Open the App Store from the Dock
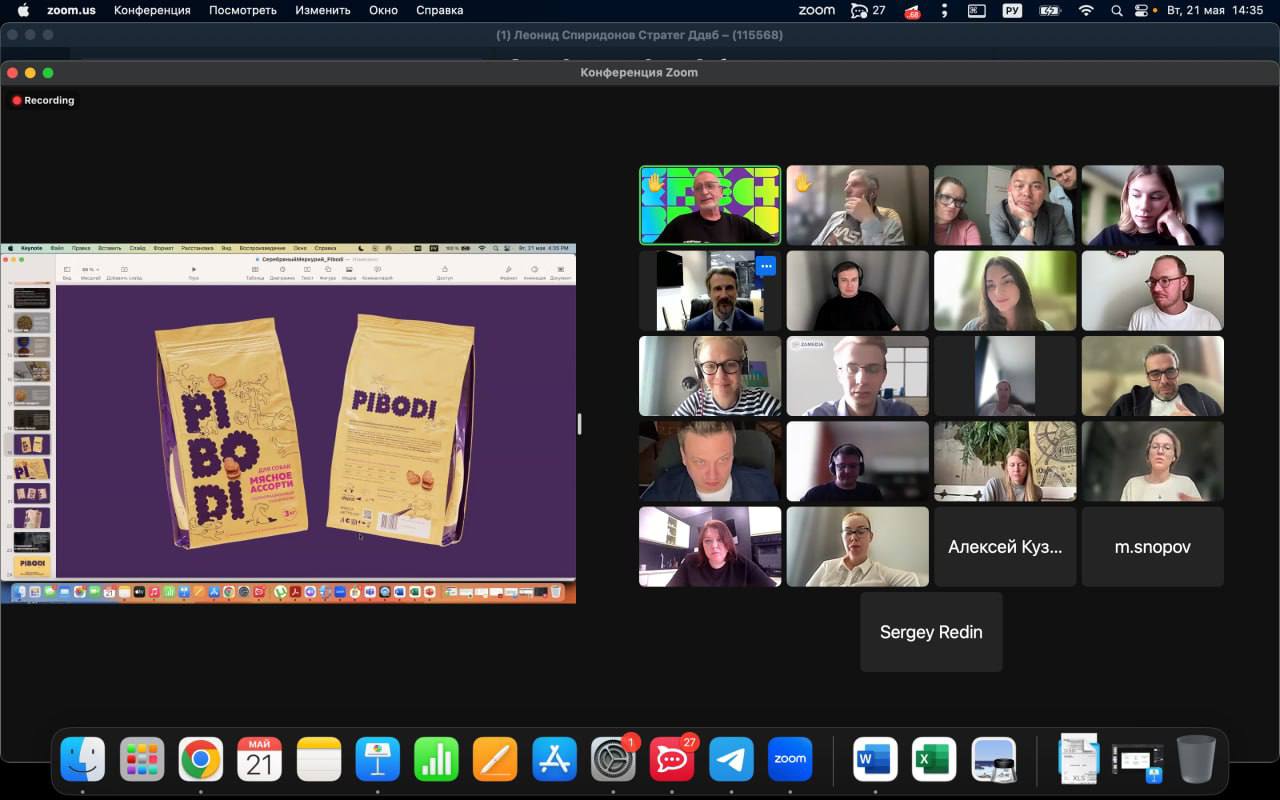The height and width of the screenshot is (800, 1280). pos(554,760)
